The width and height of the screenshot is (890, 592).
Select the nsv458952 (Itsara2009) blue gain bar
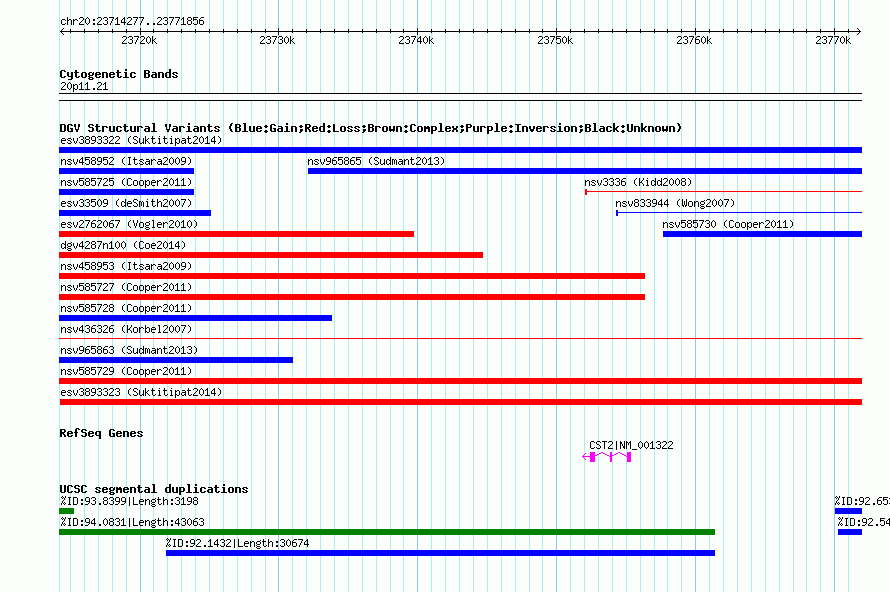coord(127,171)
